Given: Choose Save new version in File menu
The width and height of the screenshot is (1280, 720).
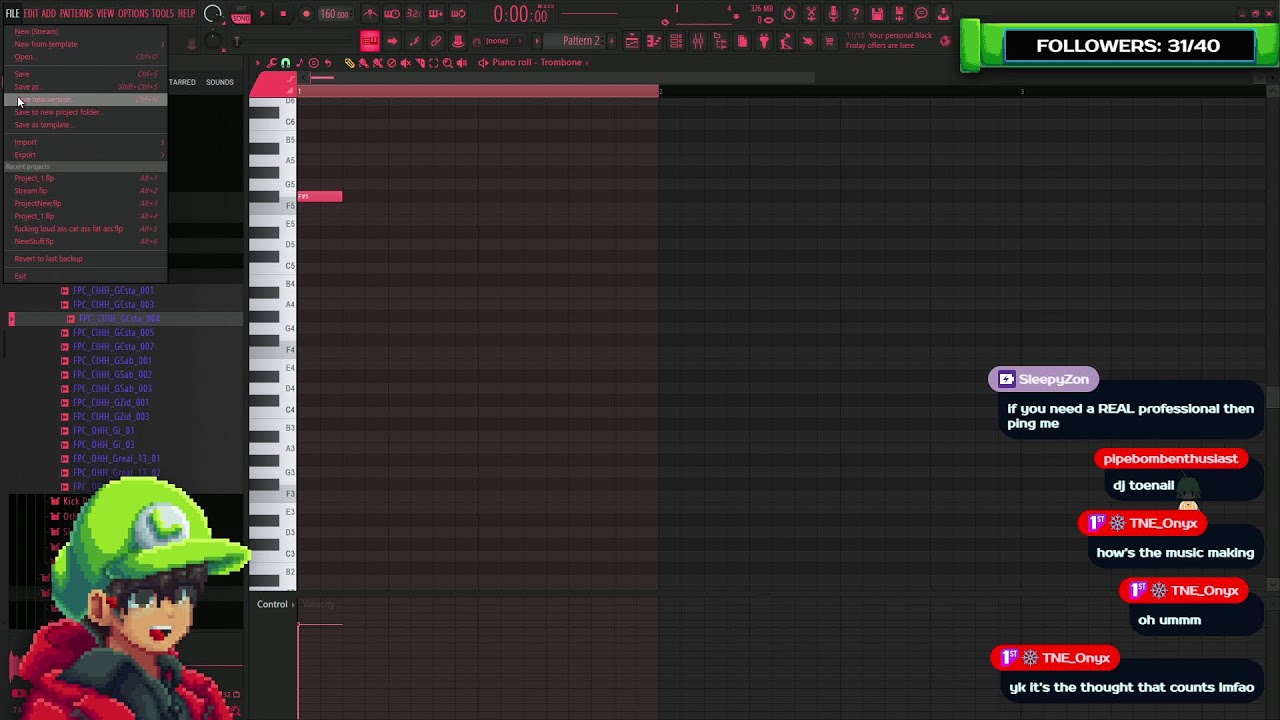Looking at the screenshot, I should [x=85, y=99].
